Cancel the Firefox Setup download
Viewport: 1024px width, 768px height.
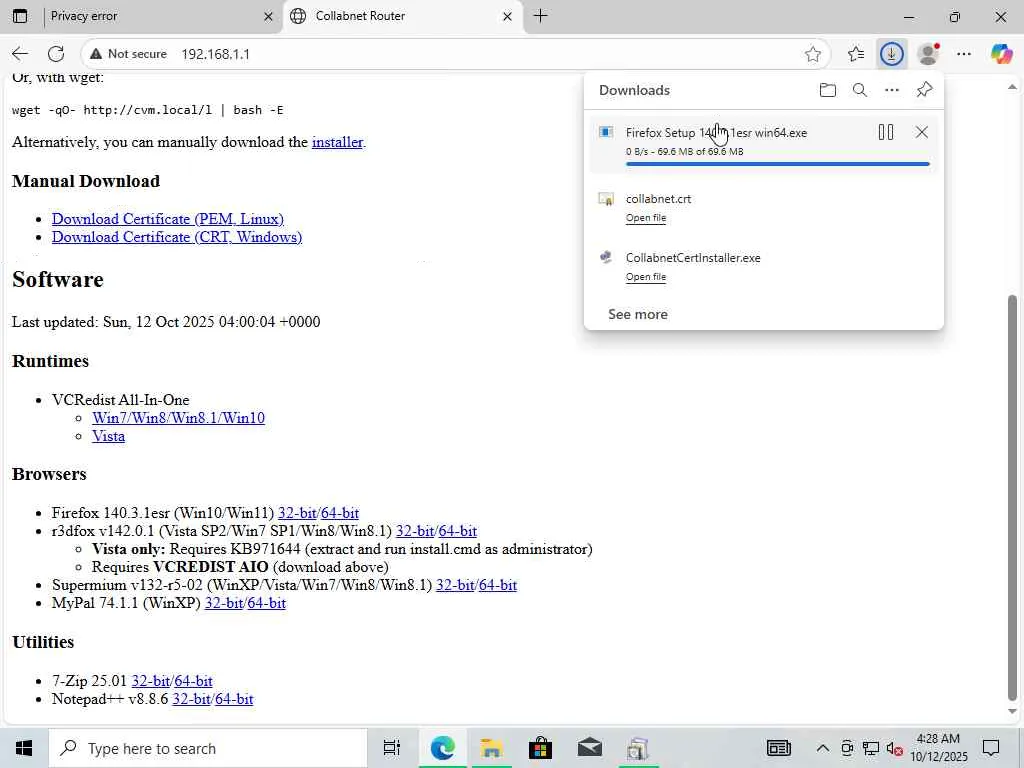click(x=921, y=133)
